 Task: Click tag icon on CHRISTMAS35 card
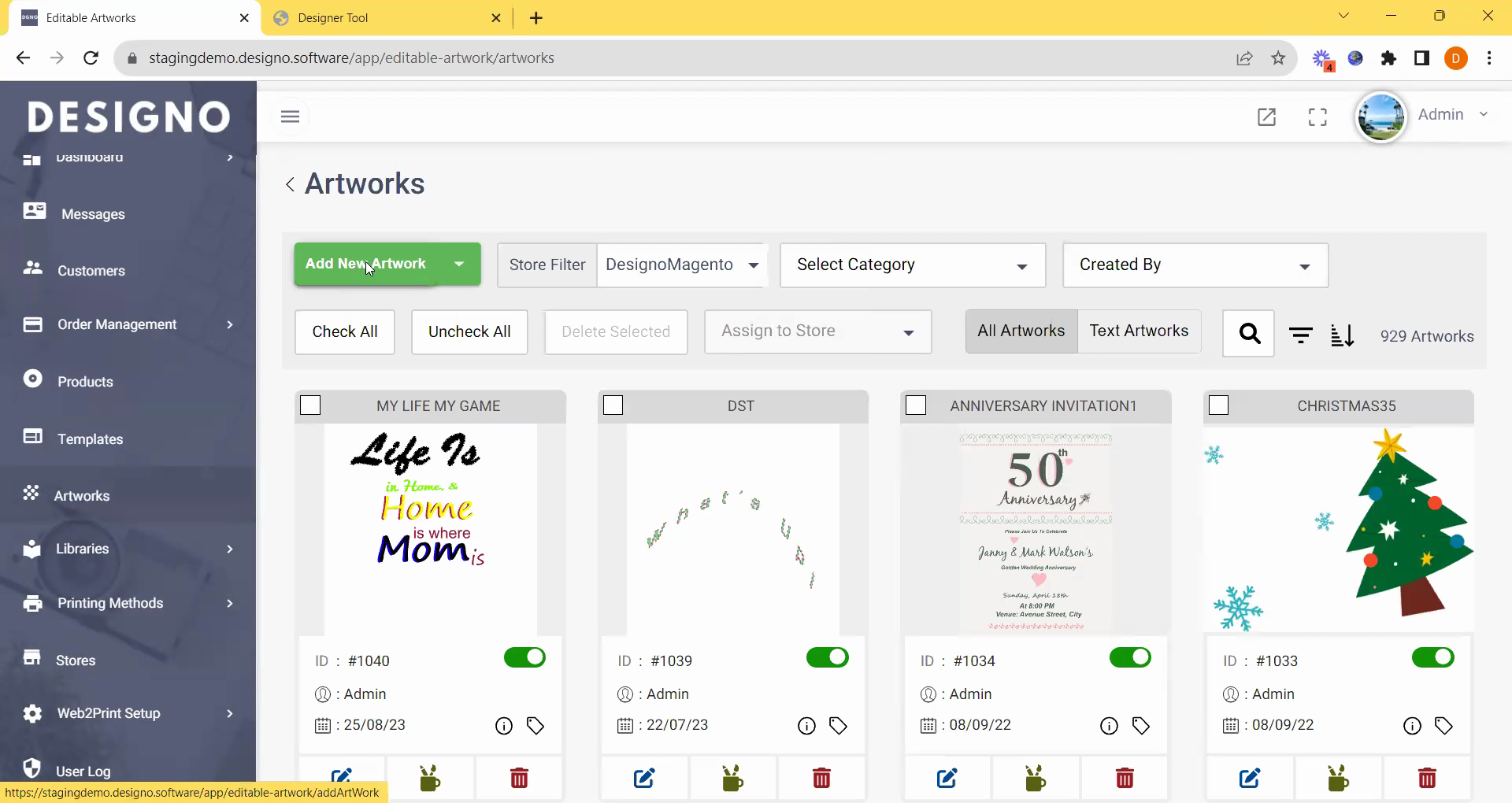[x=1443, y=726]
